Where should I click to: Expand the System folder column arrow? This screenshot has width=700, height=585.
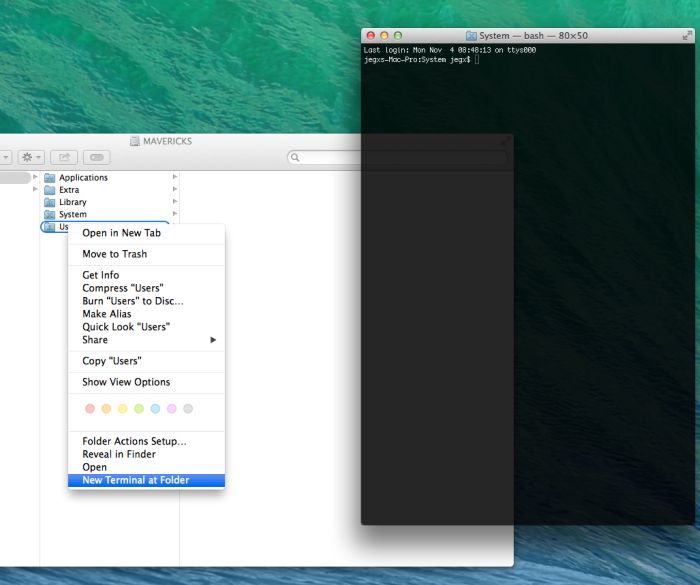tap(175, 214)
